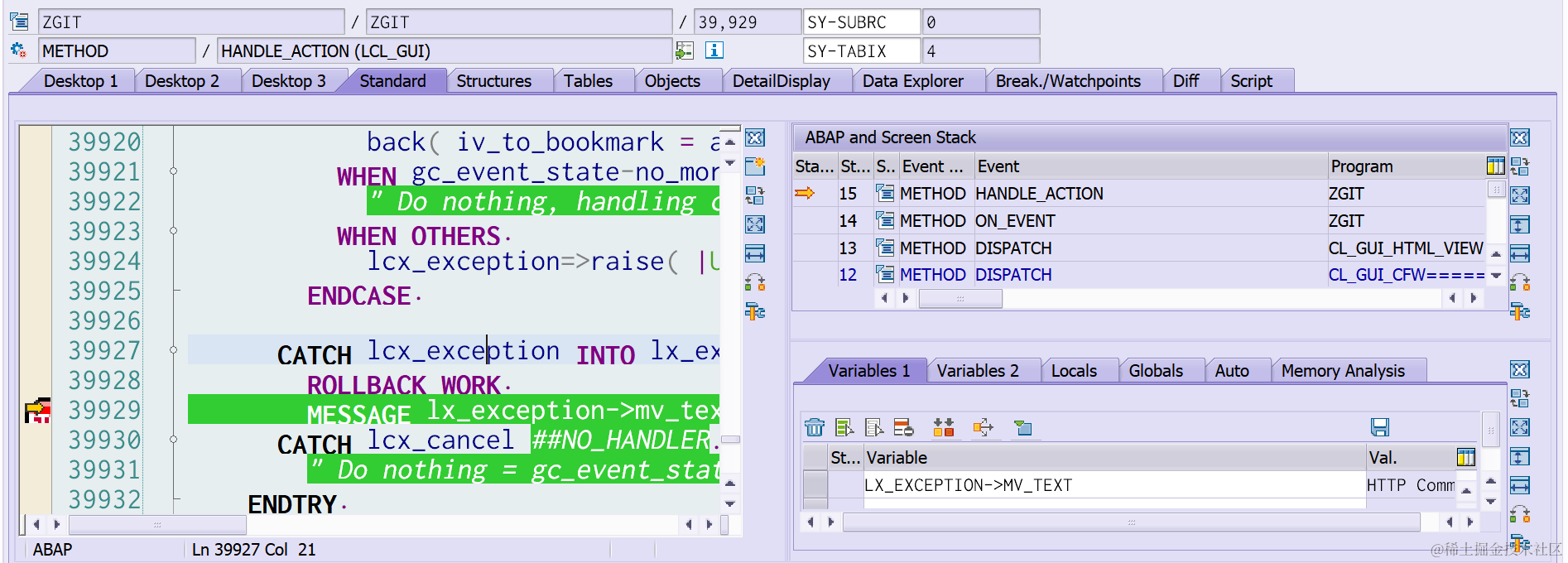Delete variables with the trash icon
The height and width of the screenshot is (563, 1568).
[815, 427]
